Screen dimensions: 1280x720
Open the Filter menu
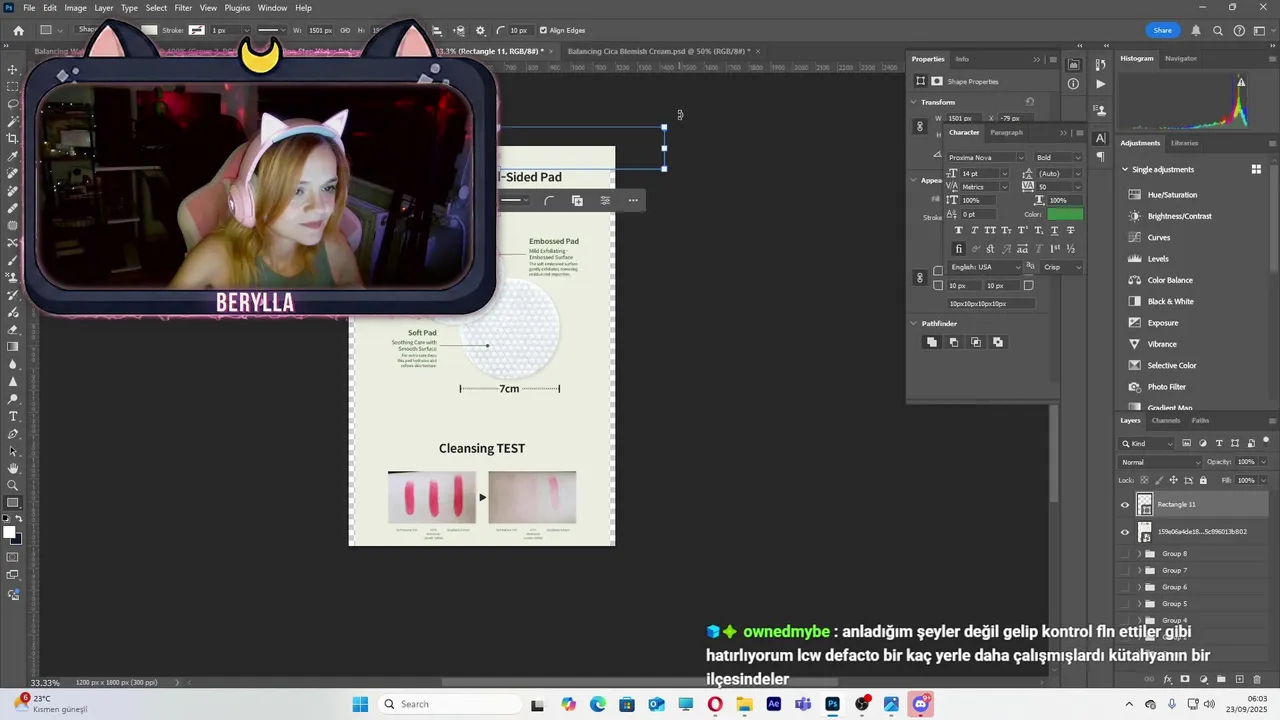click(x=183, y=8)
